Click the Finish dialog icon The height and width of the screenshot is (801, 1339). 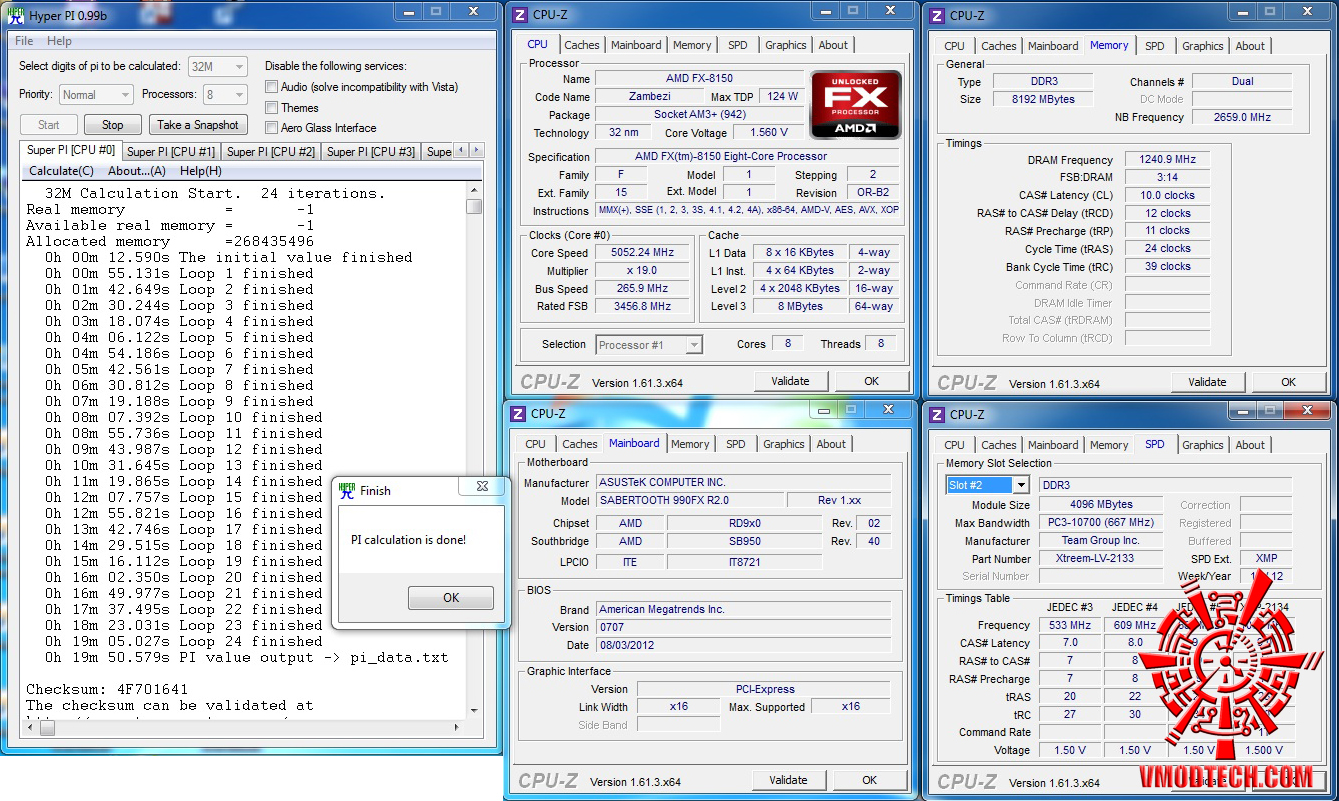(x=347, y=490)
